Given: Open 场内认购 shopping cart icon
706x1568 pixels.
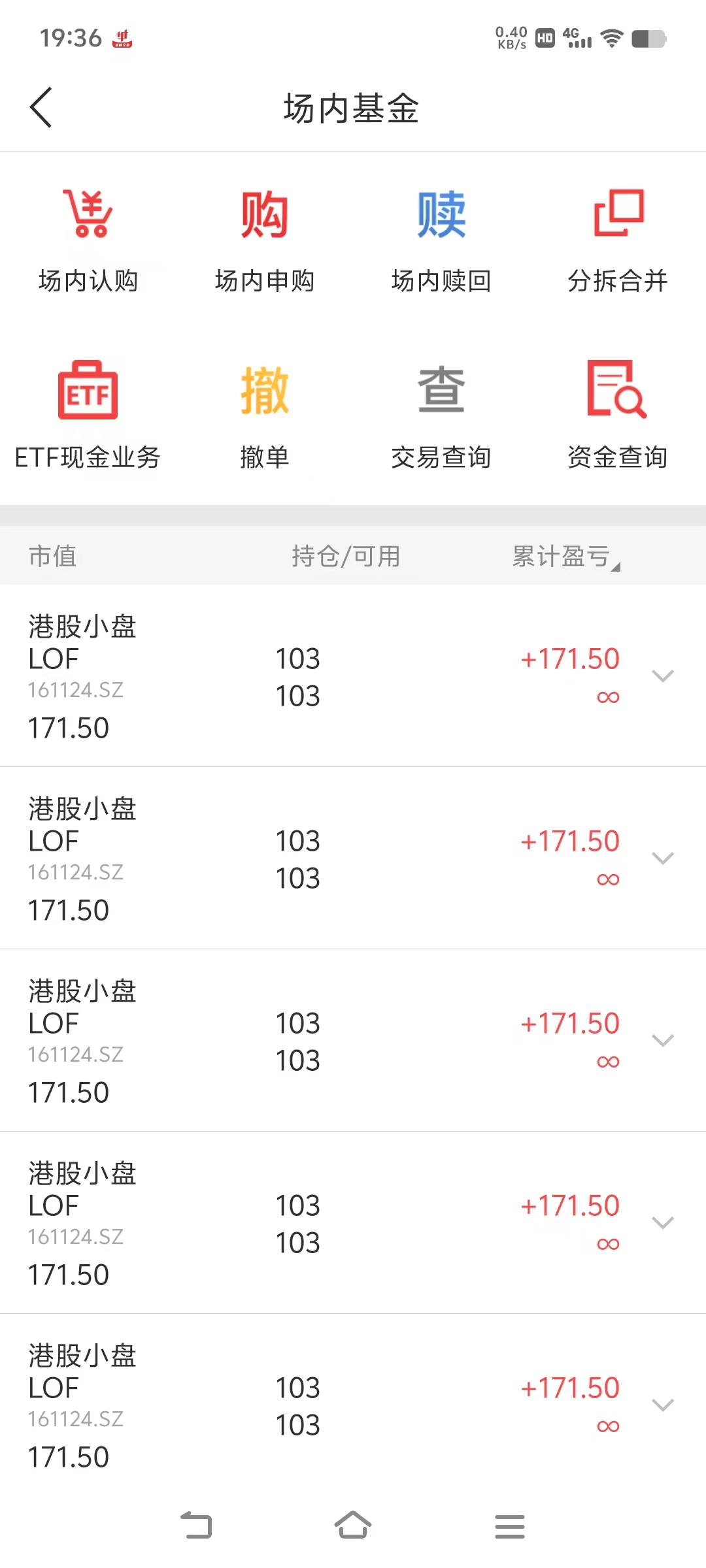Looking at the screenshot, I should [x=88, y=214].
